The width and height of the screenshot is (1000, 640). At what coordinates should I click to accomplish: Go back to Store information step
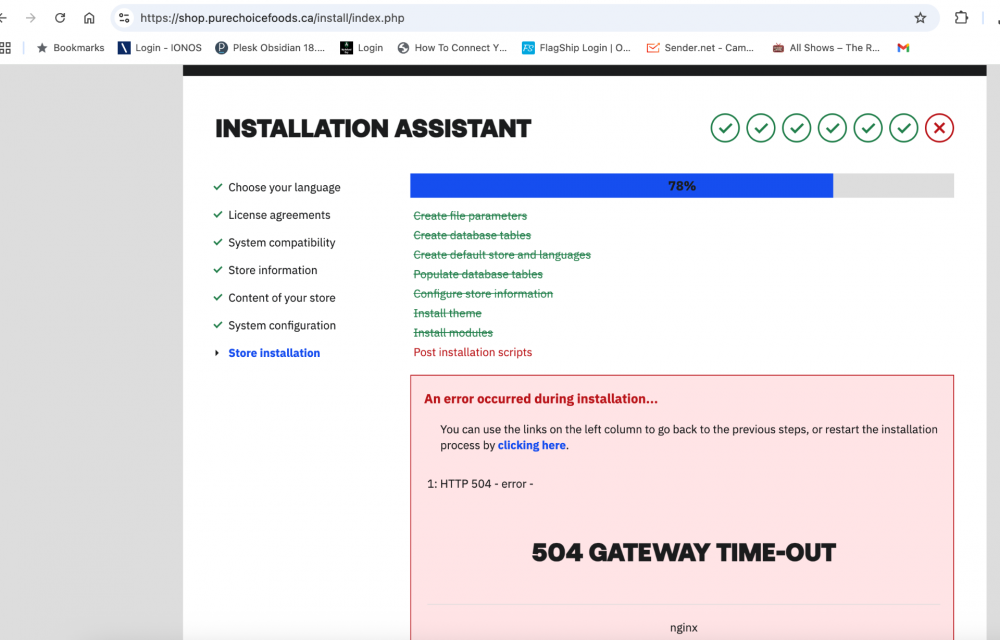tap(272, 270)
